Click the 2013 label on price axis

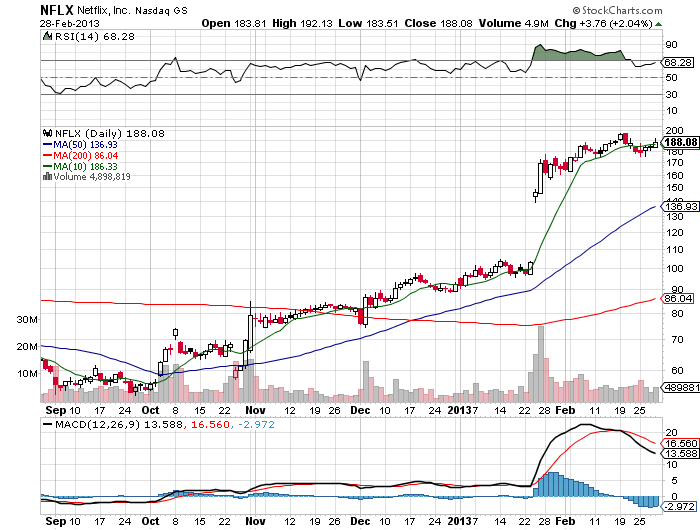460,410
